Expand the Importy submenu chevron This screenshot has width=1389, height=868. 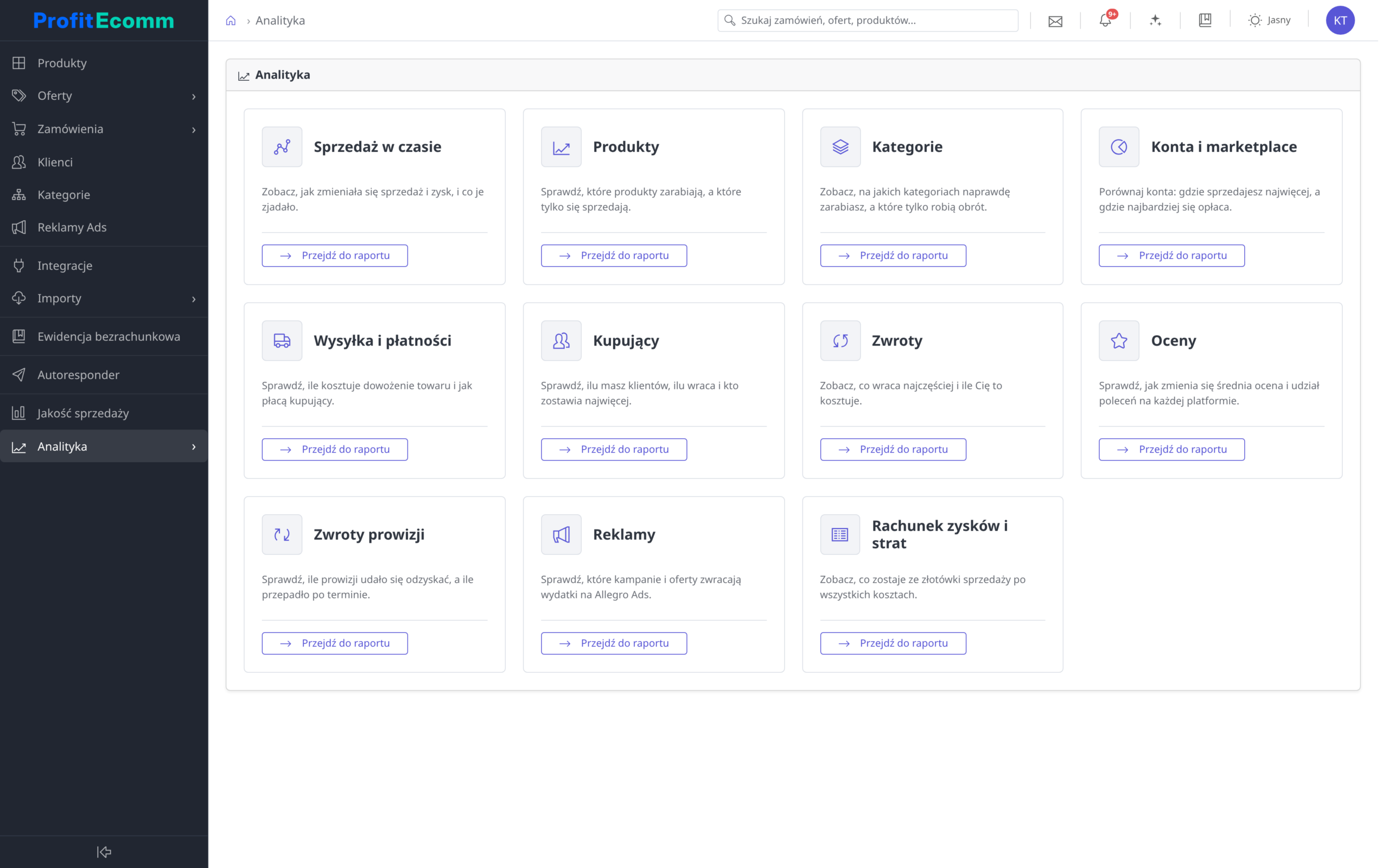point(194,299)
